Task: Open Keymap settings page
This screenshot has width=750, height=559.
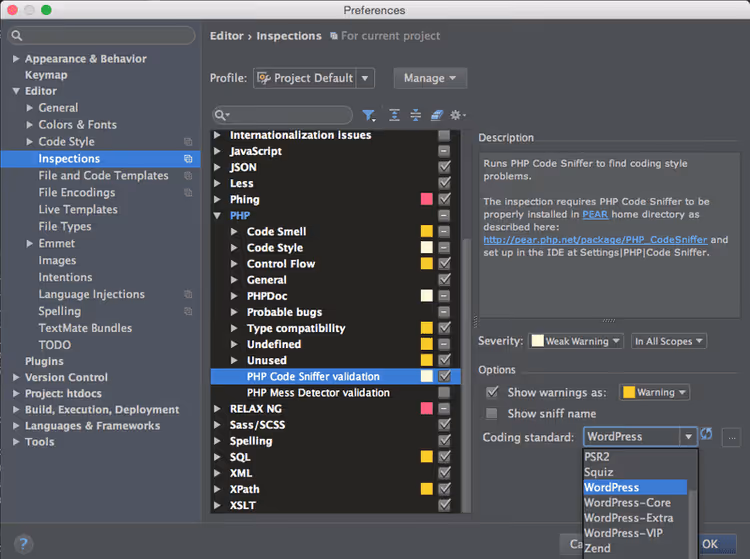Action: coord(46,75)
